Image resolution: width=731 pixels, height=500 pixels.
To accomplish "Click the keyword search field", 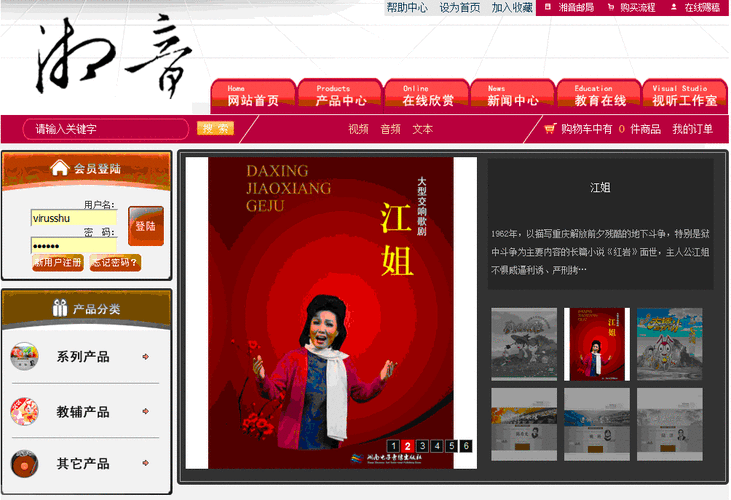I will [106, 129].
